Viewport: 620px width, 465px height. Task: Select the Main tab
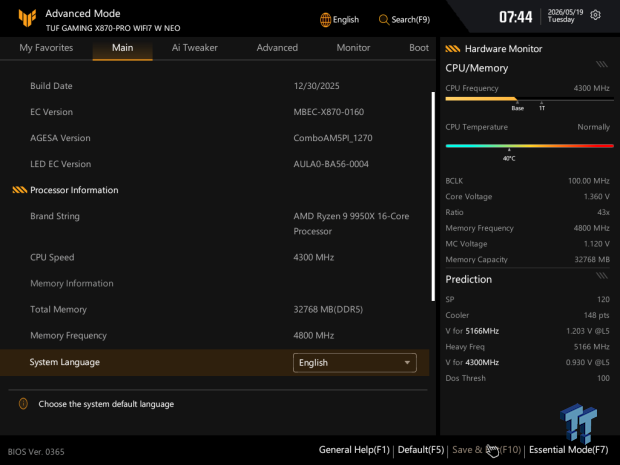[x=123, y=48]
